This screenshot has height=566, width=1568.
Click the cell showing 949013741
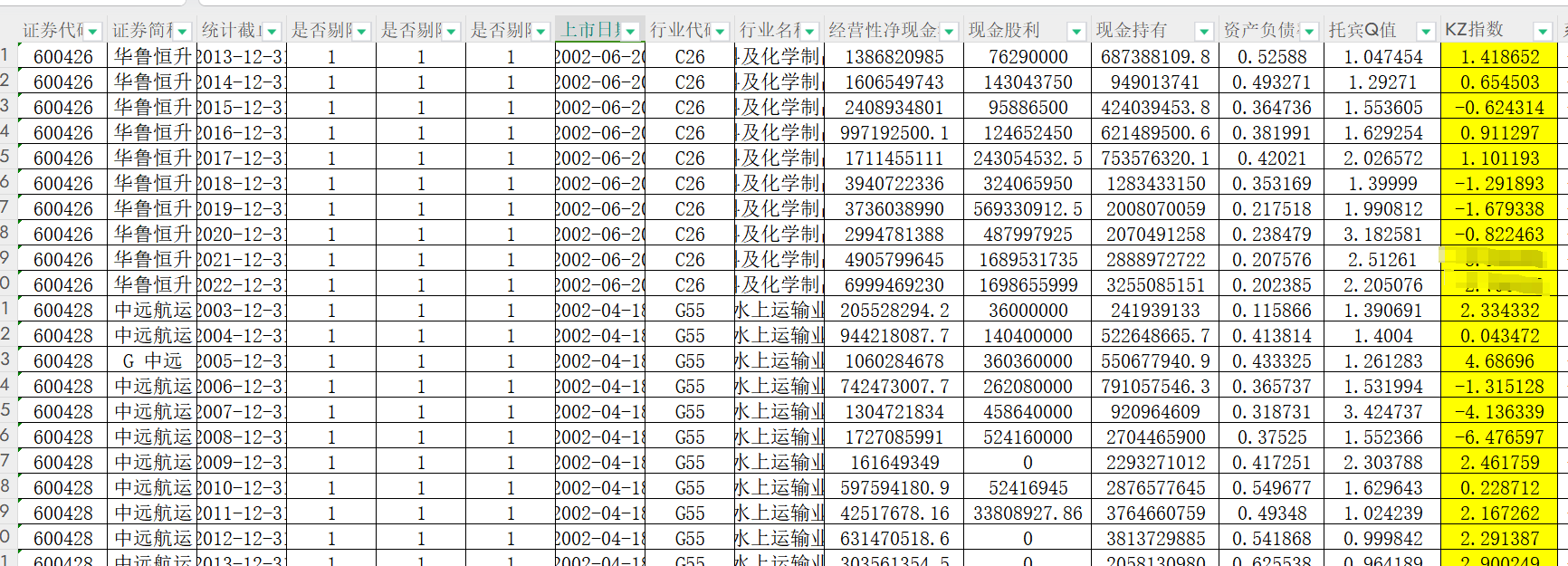[x=1154, y=82]
